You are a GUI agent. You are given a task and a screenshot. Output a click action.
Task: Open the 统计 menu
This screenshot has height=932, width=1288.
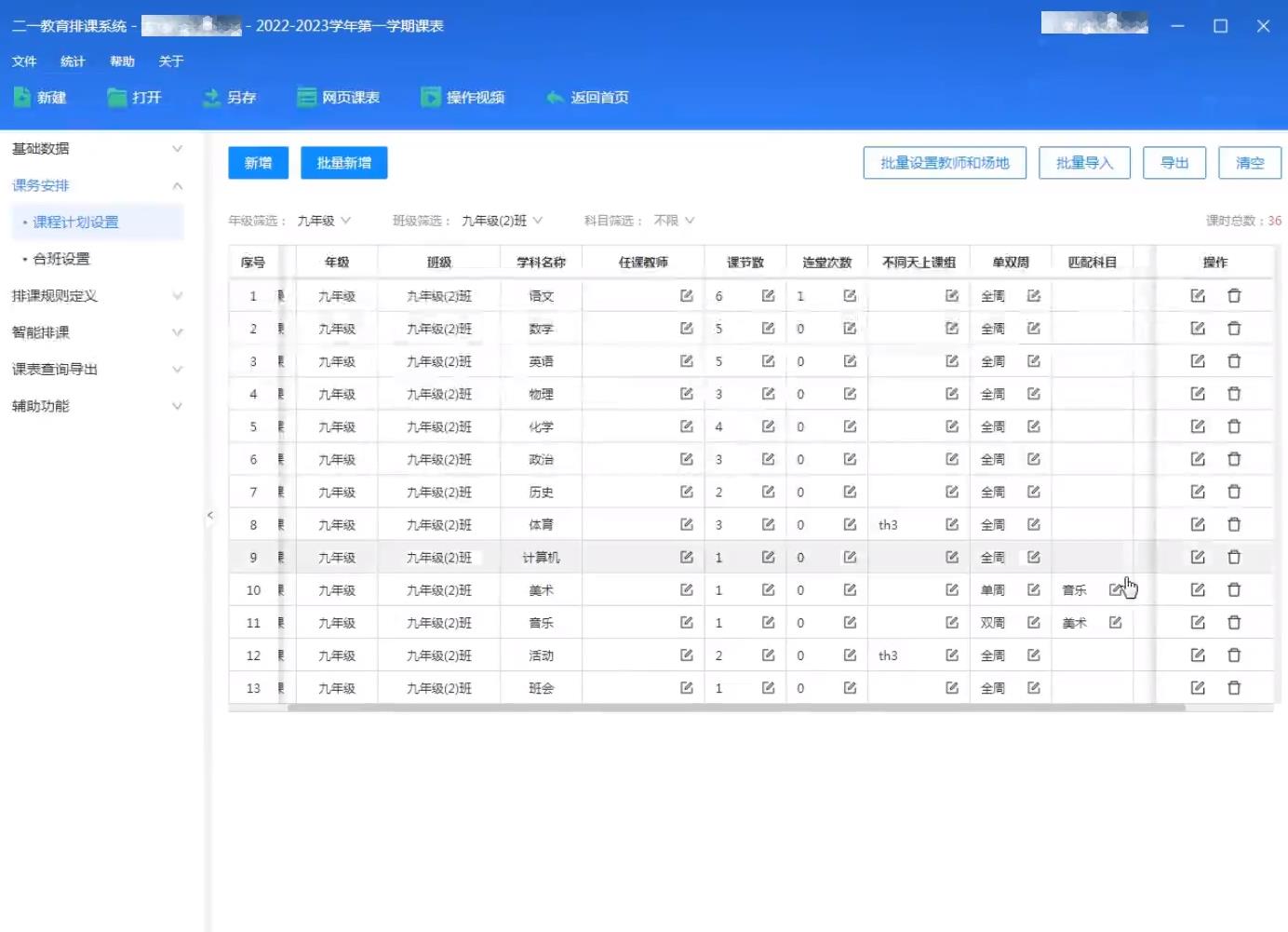(73, 61)
